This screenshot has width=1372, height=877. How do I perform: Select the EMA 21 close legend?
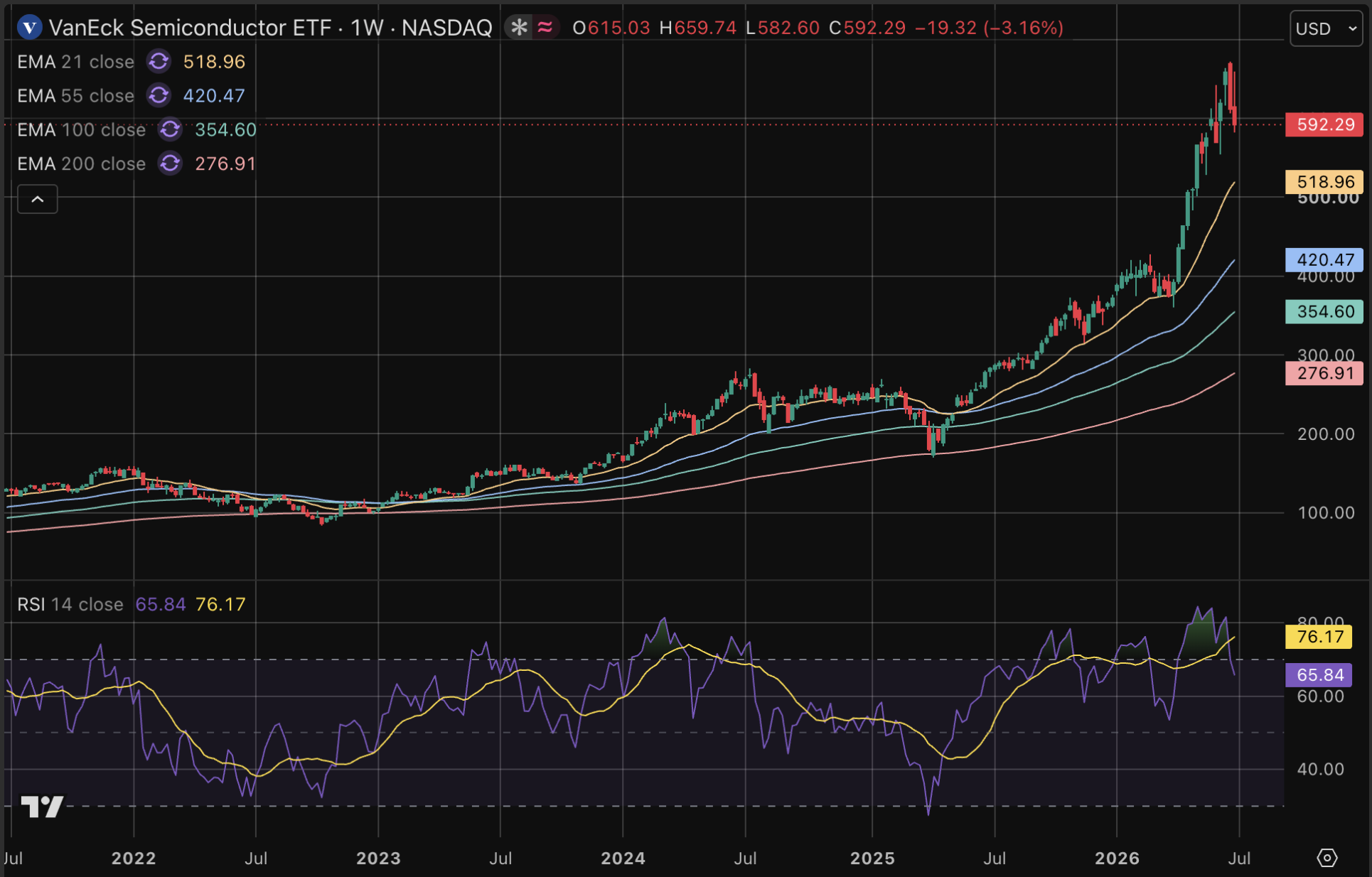[76, 62]
